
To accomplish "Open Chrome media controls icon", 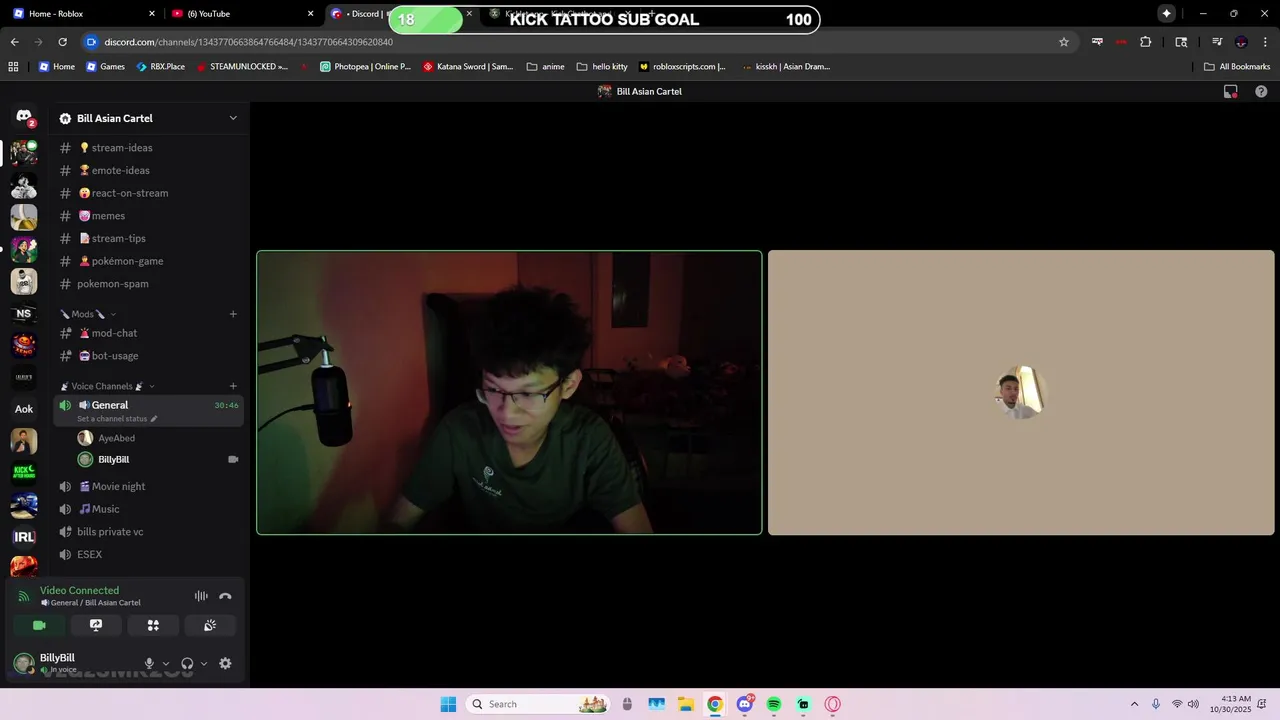I will 1217,42.
